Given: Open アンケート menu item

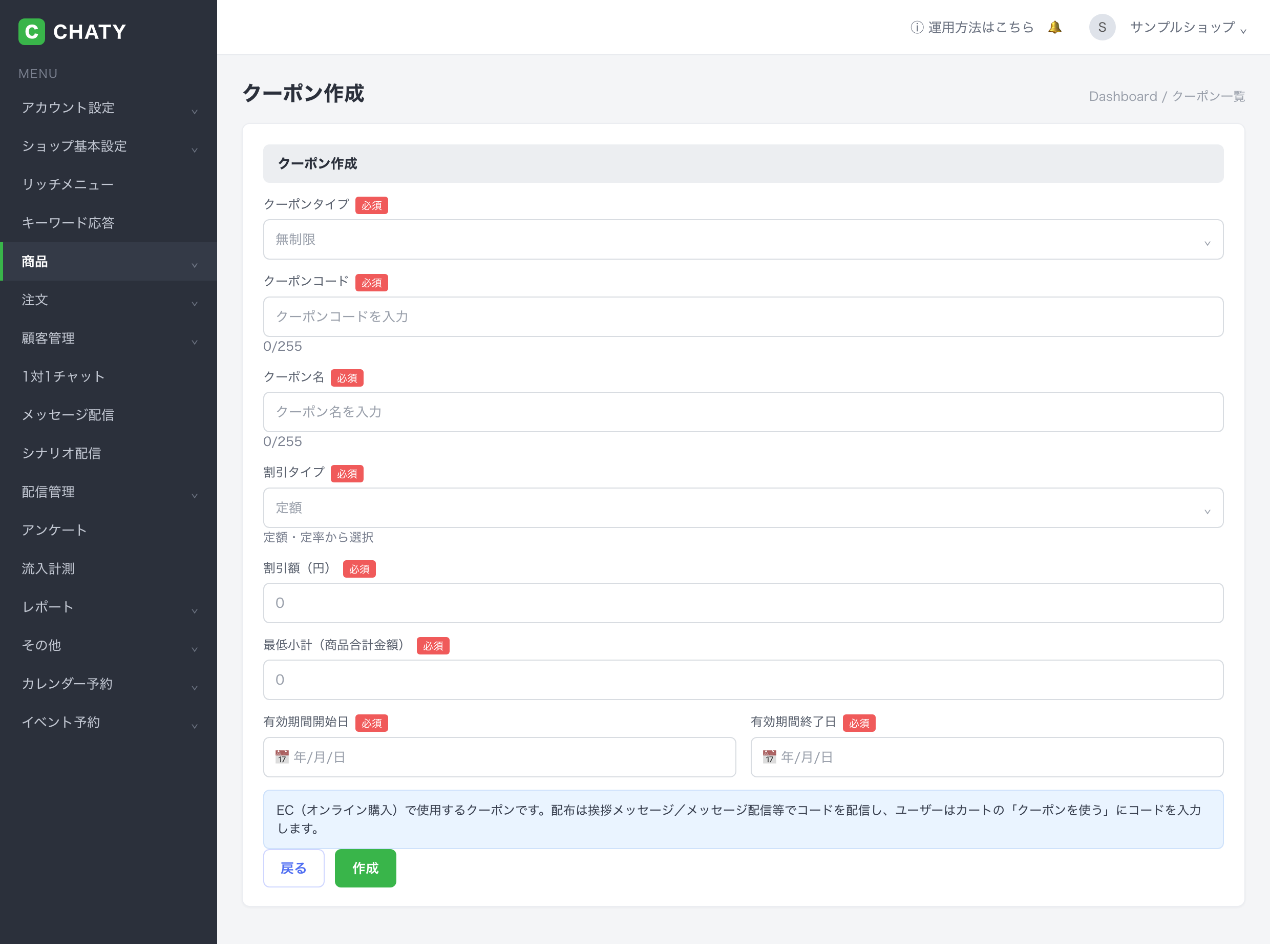Looking at the screenshot, I should click(x=109, y=530).
